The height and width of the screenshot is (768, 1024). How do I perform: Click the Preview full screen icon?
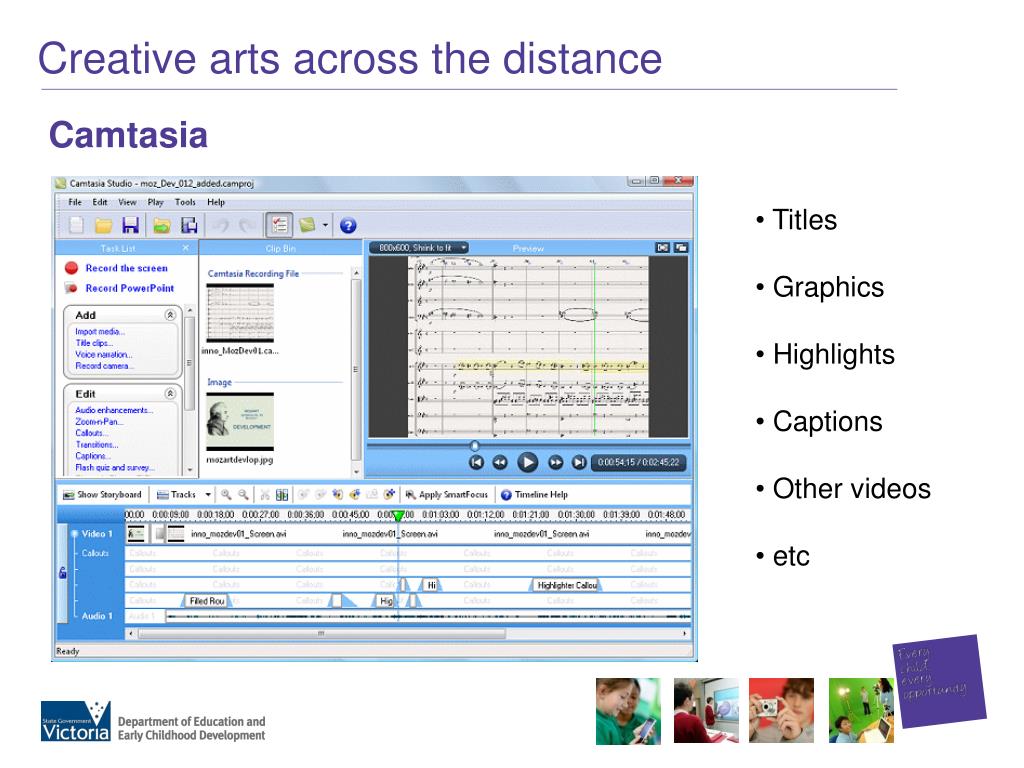663,248
